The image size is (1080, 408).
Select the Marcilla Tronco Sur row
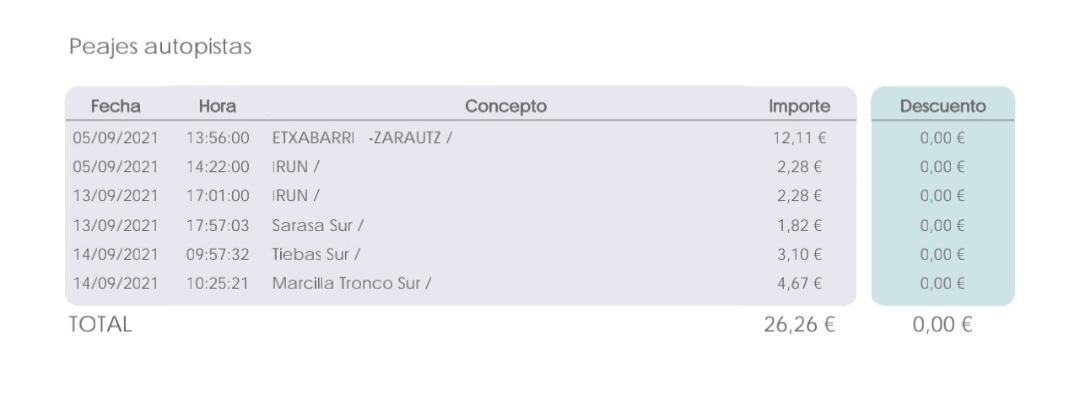pos(461,283)
